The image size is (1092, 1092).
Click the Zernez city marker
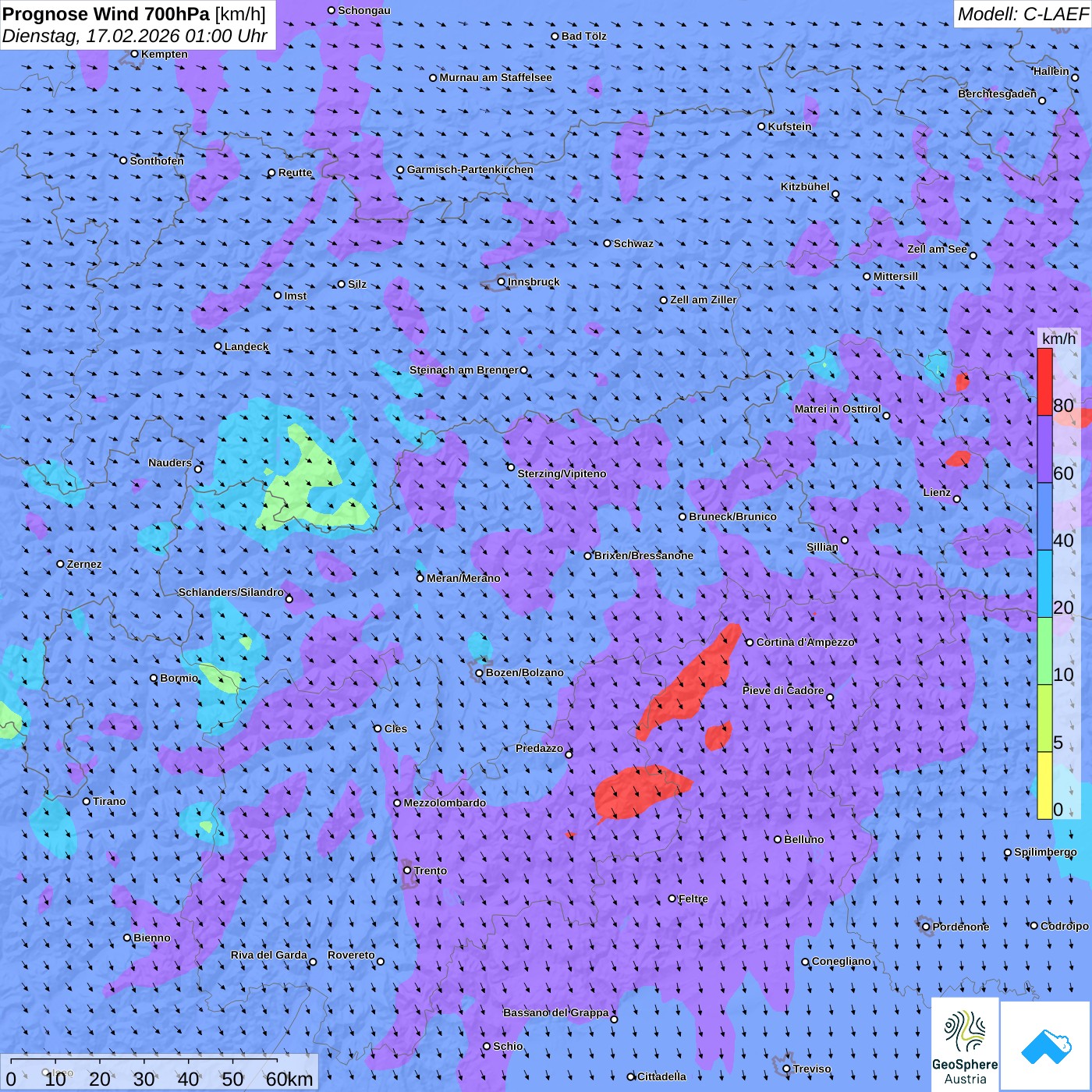click(x=61, y=564)
